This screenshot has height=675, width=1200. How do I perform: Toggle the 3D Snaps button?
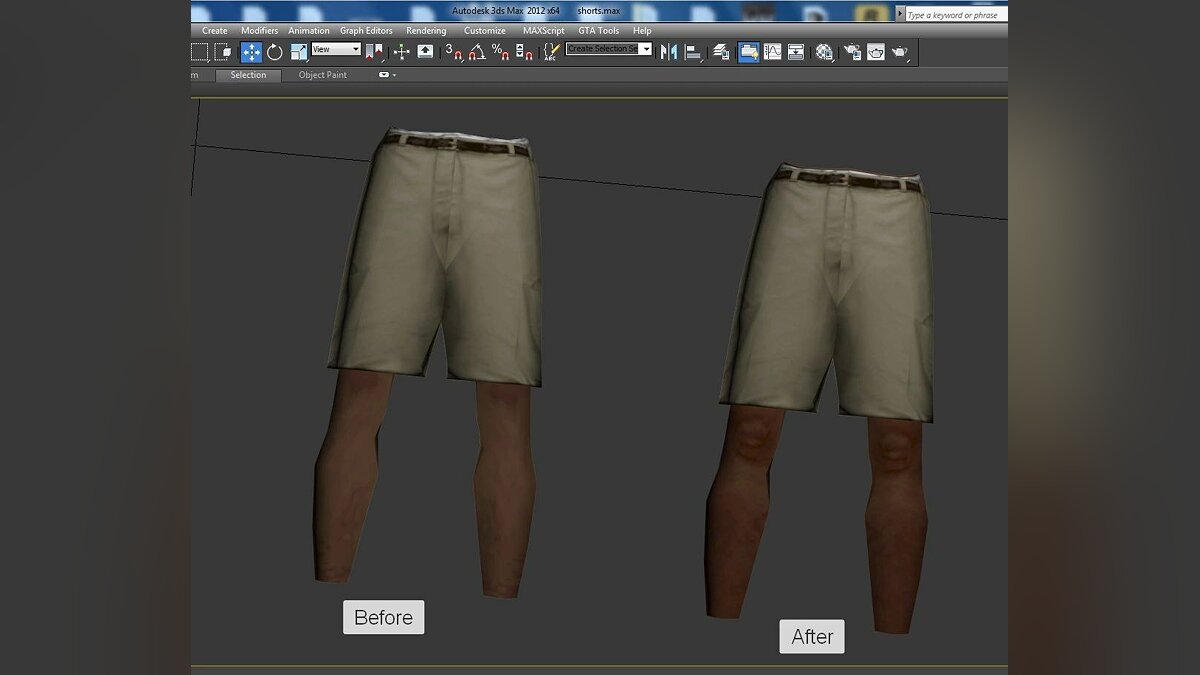(453, 52)
